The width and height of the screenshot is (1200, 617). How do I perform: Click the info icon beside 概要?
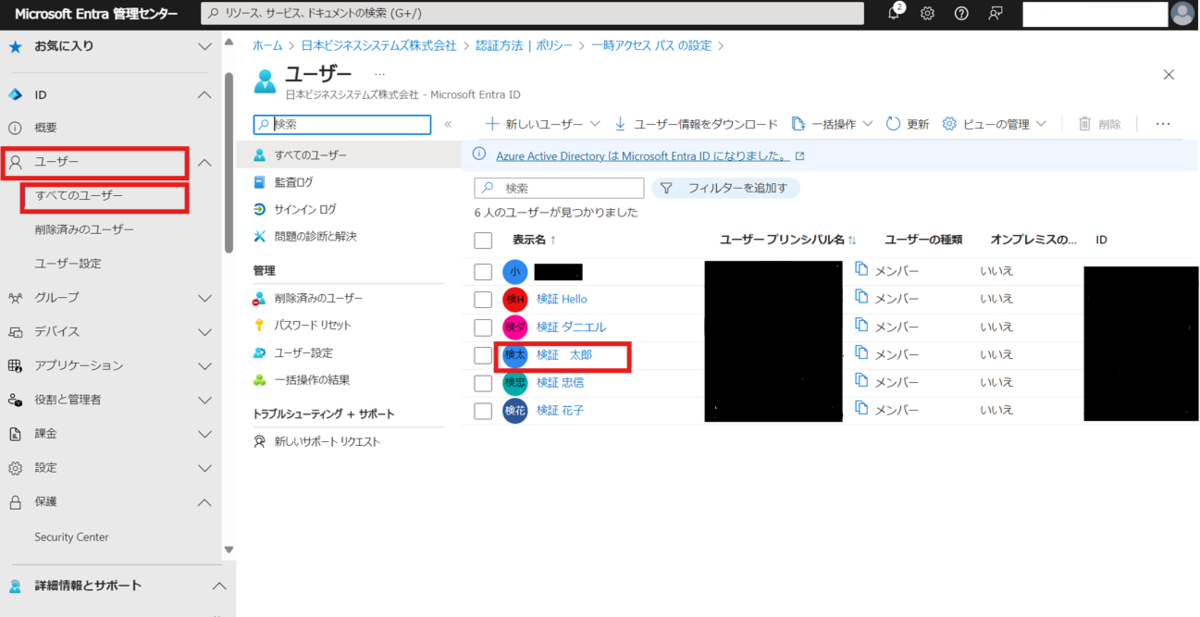pos(15,128)
